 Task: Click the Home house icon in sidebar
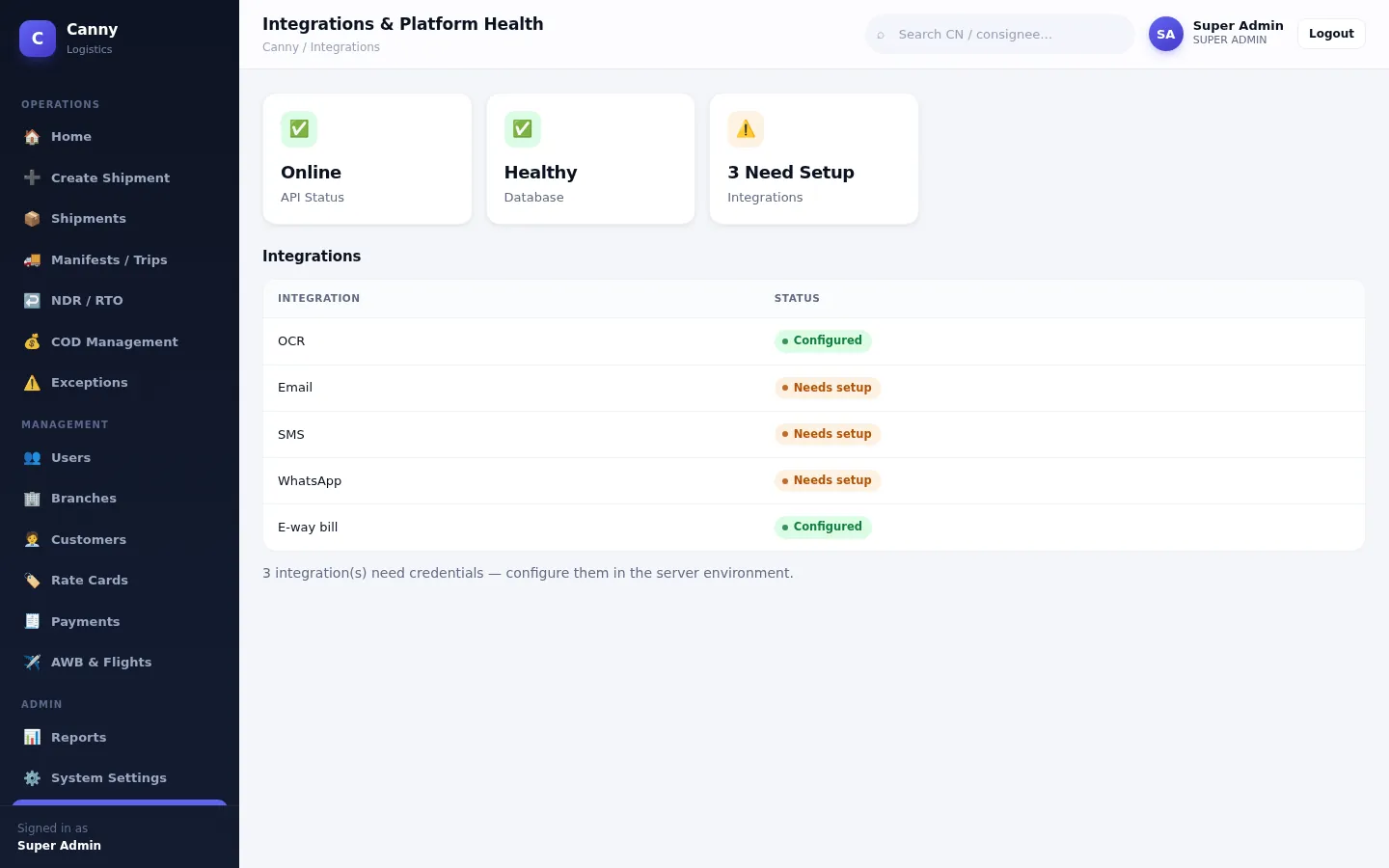[x=32, y=137]
